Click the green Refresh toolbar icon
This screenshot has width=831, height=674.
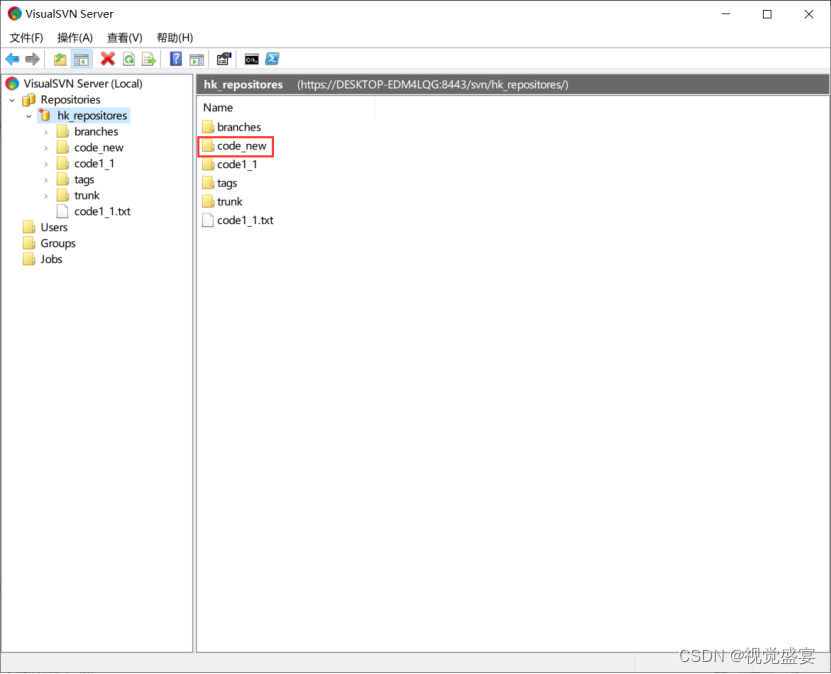pyautogui.click(x=129, y=59)
